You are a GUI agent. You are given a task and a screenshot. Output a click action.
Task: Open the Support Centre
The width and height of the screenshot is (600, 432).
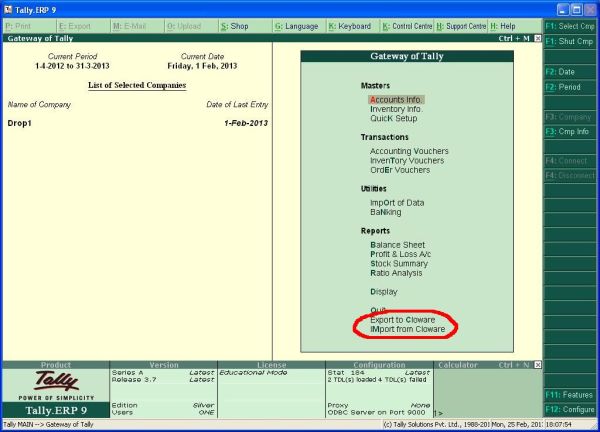point(461,26)
